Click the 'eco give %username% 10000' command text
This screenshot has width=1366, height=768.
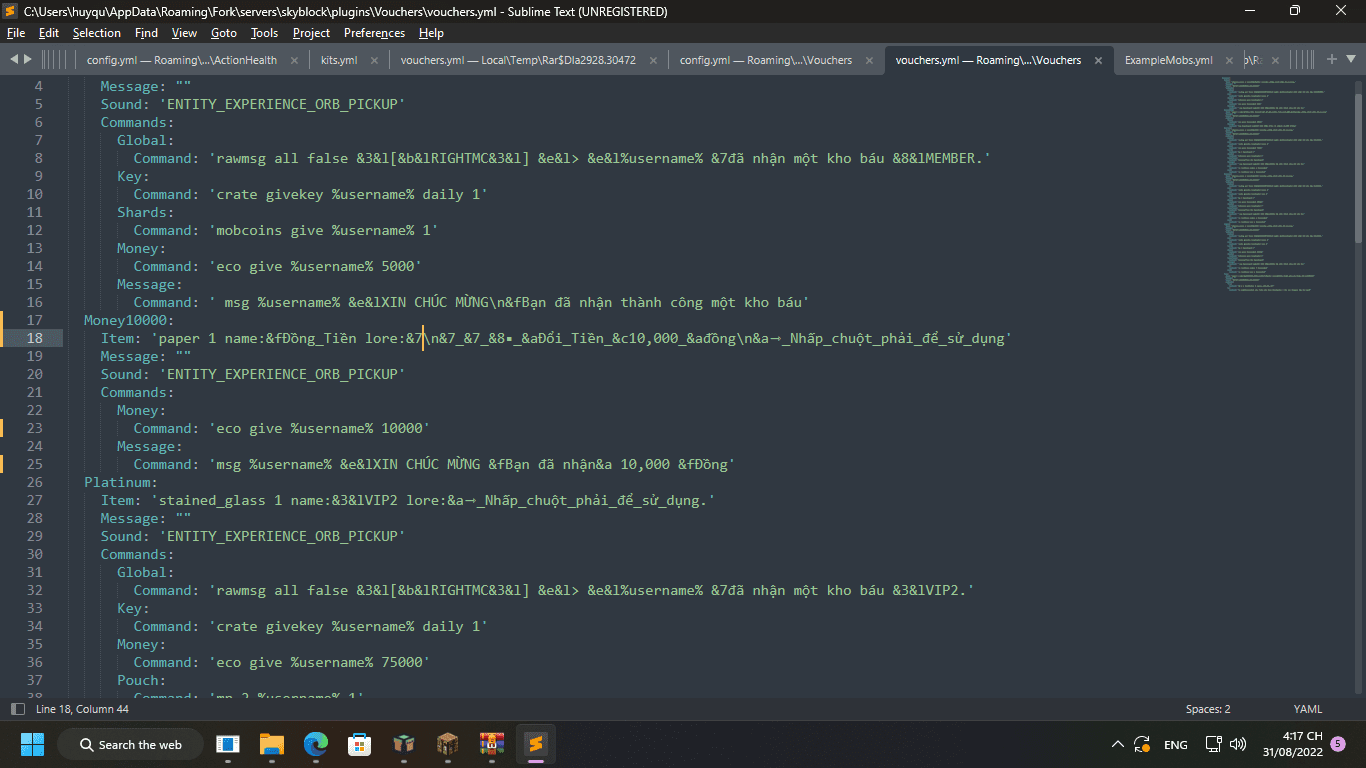319,428
